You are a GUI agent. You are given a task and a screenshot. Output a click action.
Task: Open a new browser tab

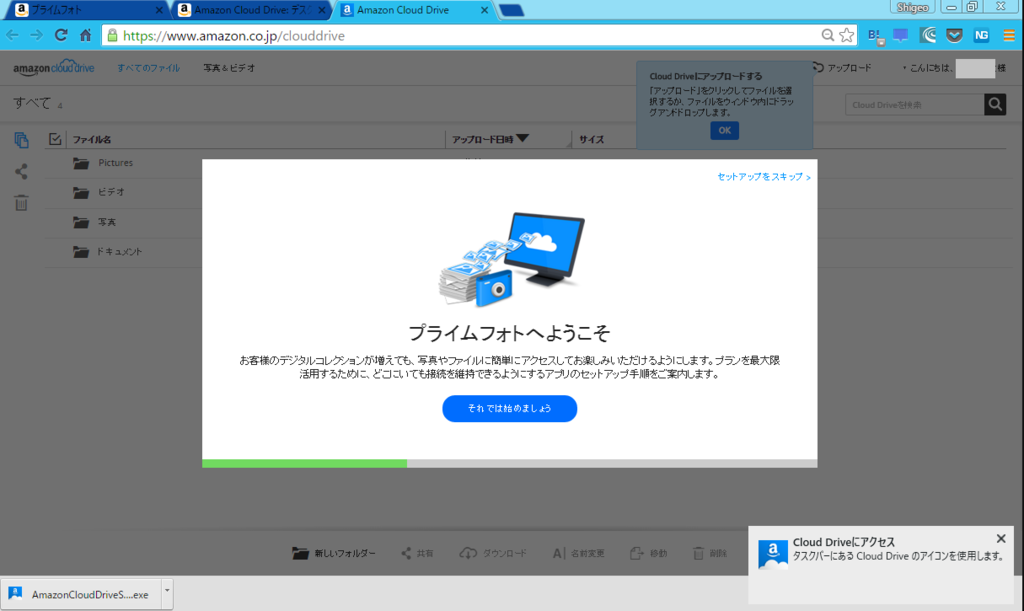pyautogui.click(x=511, y=10)
